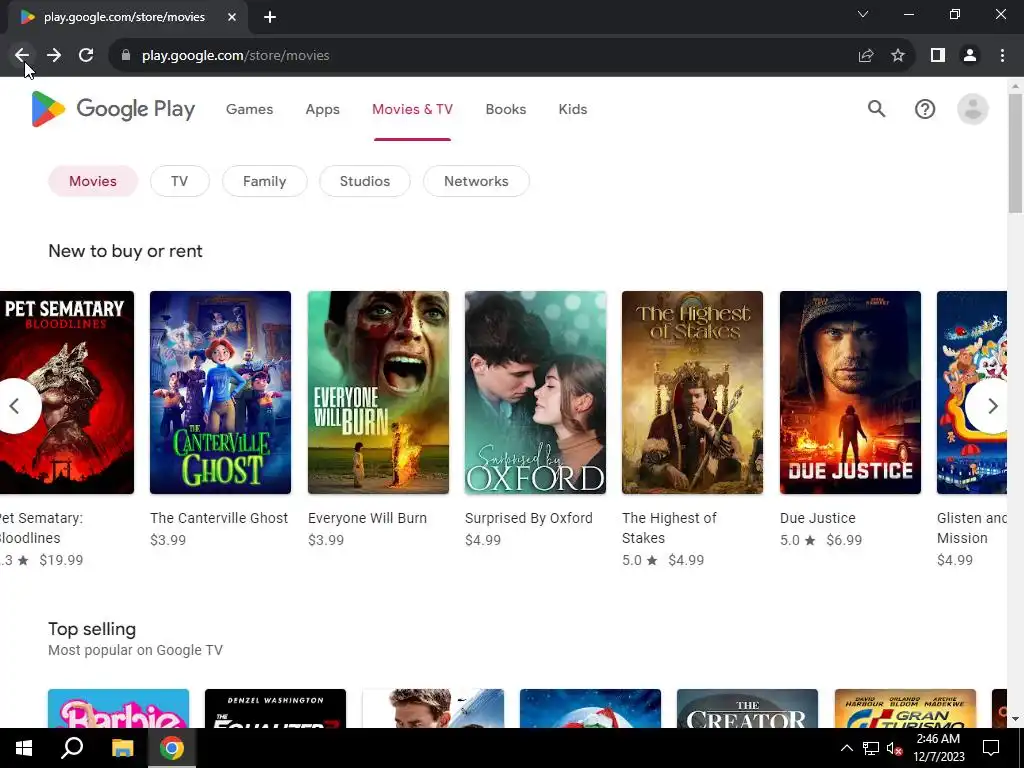The height and width of the screenshot is (768, 1024).
Task: Open File Explorer from taskbar
Action: [122, 748]
